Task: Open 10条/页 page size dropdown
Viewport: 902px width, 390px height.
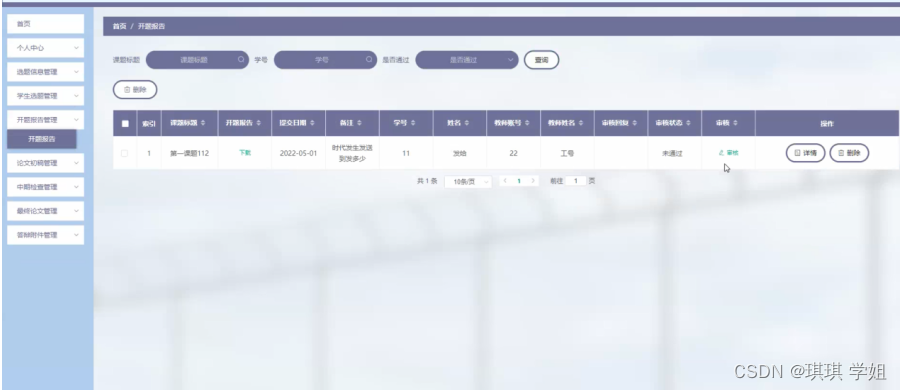Action: point(468,181)
